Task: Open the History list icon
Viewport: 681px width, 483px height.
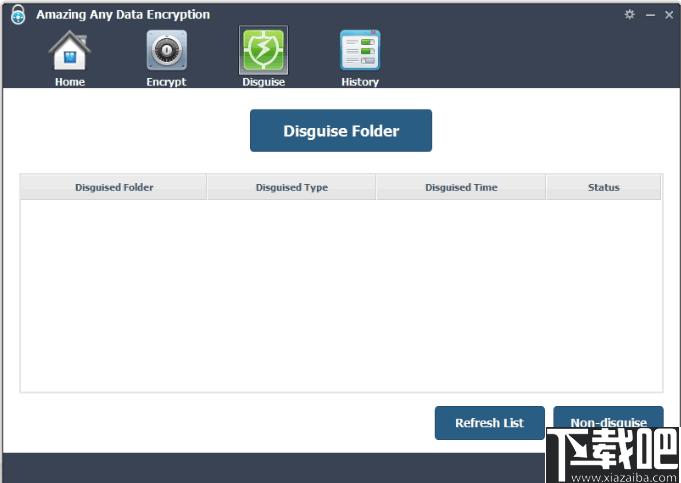Action: (360, 50)
